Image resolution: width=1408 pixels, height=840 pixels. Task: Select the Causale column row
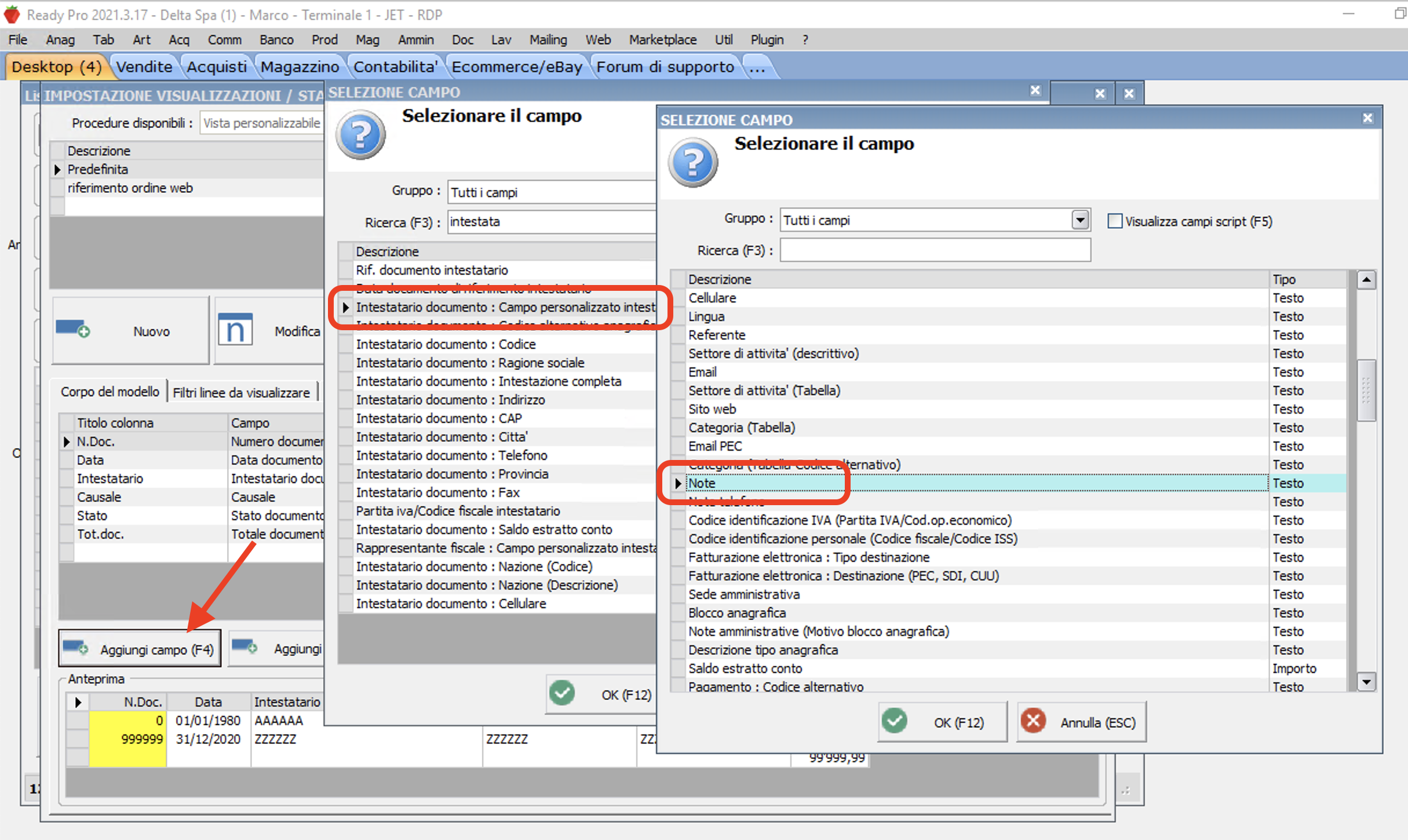click(199, 497)
